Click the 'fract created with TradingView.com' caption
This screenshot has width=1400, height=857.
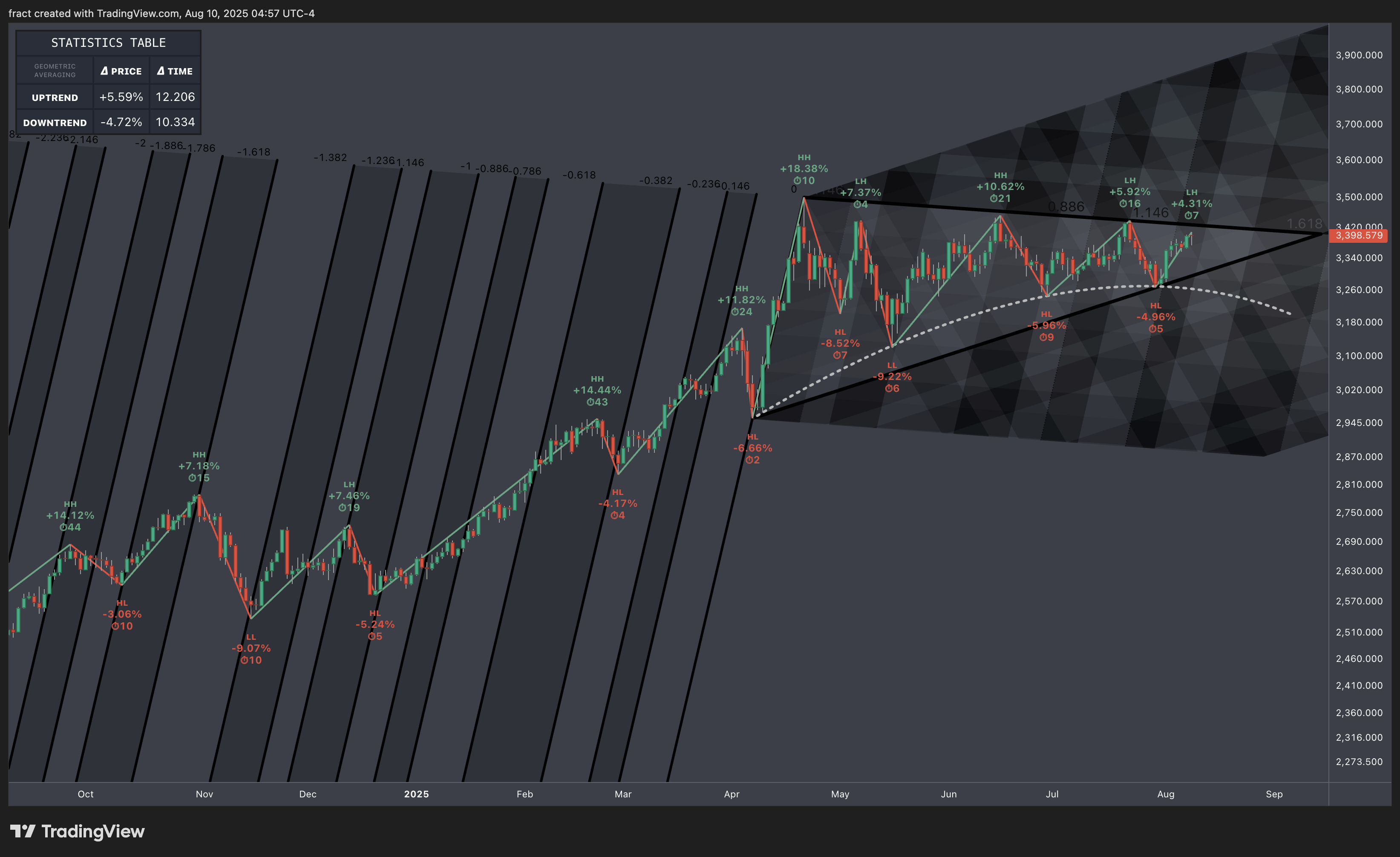coord(161,13)
